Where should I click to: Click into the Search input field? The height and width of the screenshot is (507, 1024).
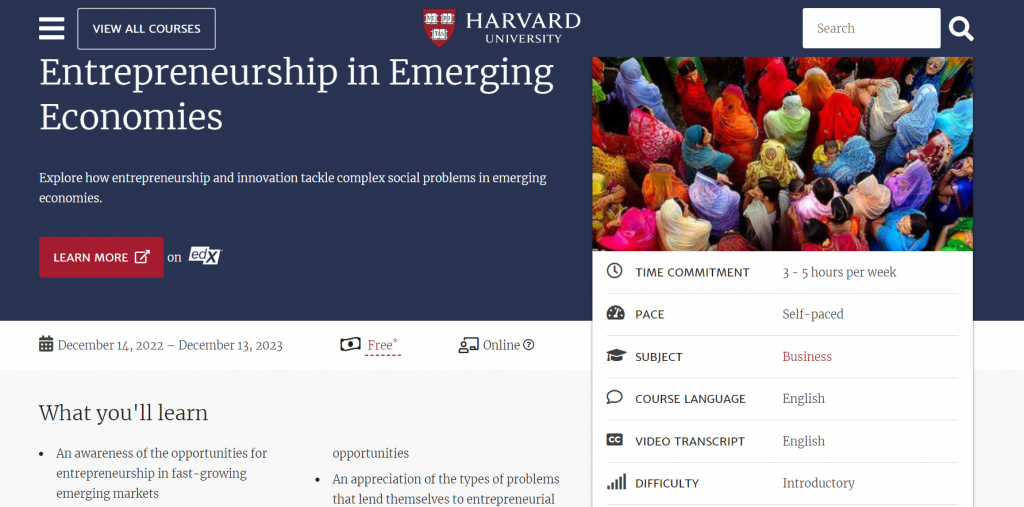click(870, 29)
